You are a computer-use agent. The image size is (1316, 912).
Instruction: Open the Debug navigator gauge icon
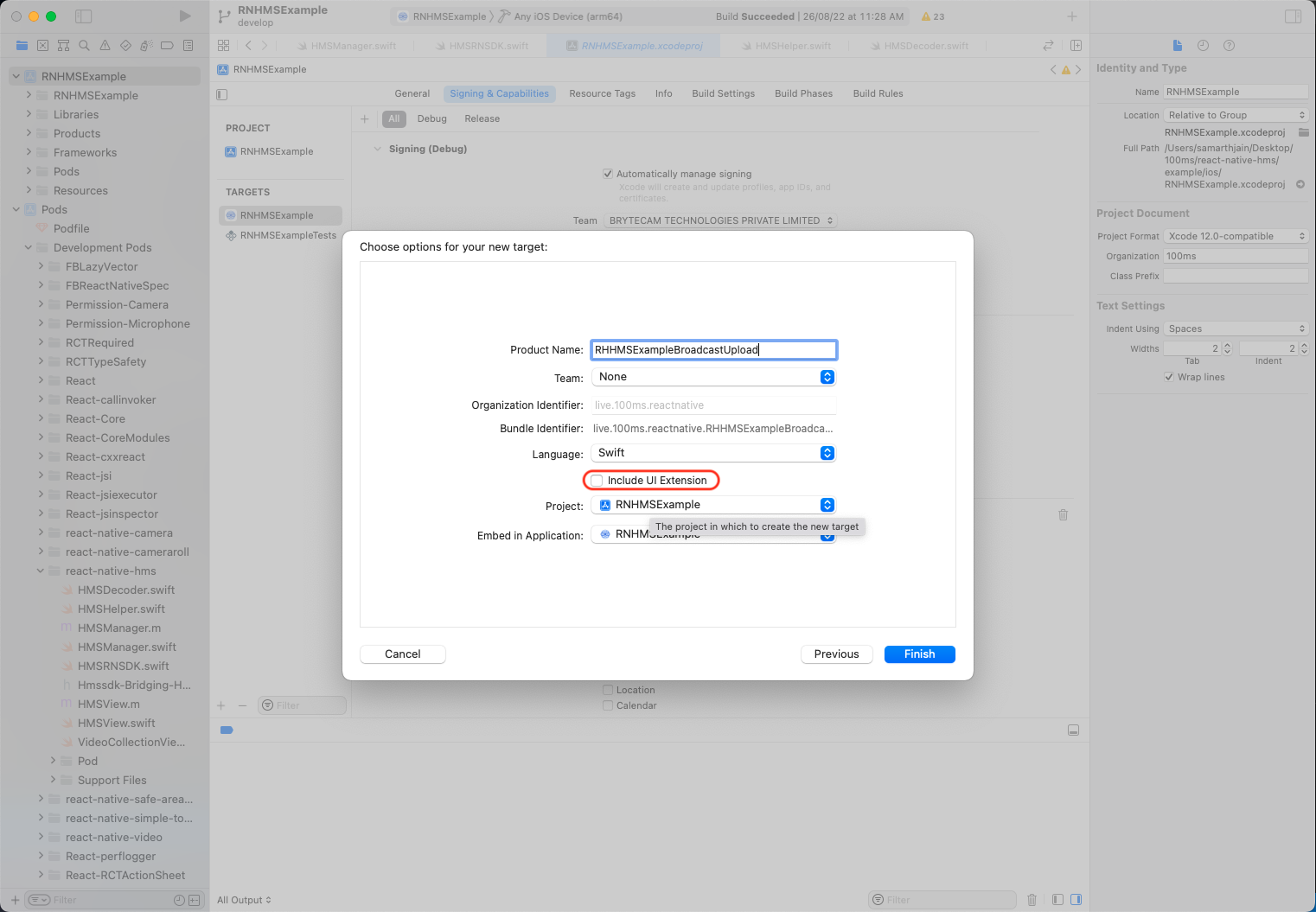(146, 45)
